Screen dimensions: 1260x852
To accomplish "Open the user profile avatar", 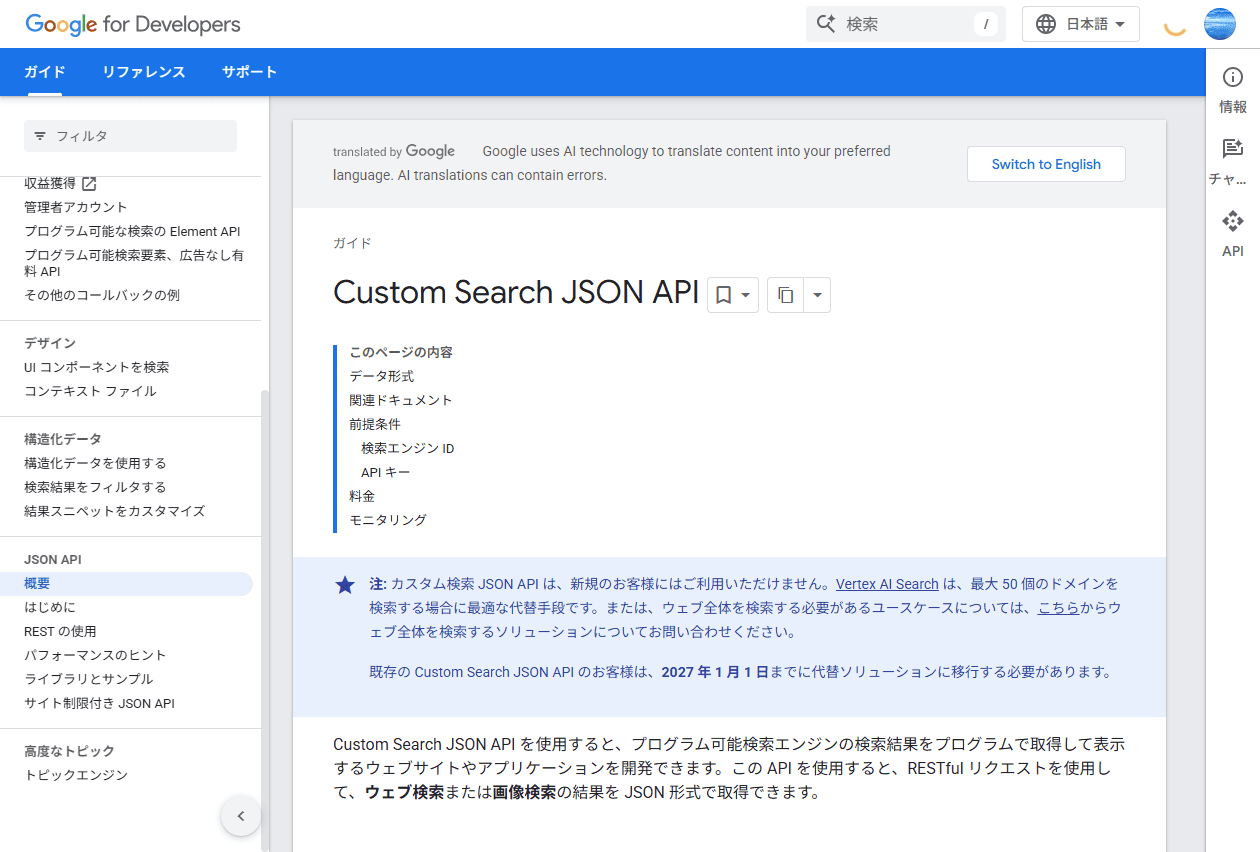I will [1220, 24].
